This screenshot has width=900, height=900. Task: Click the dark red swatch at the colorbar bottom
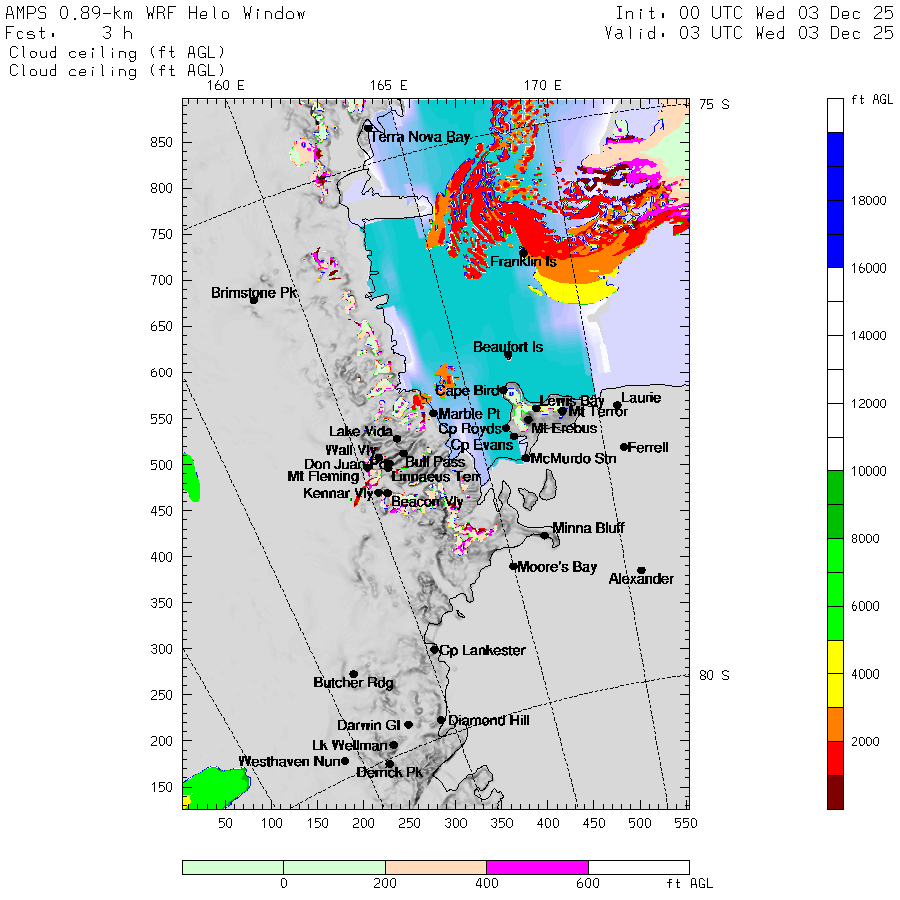835,792
